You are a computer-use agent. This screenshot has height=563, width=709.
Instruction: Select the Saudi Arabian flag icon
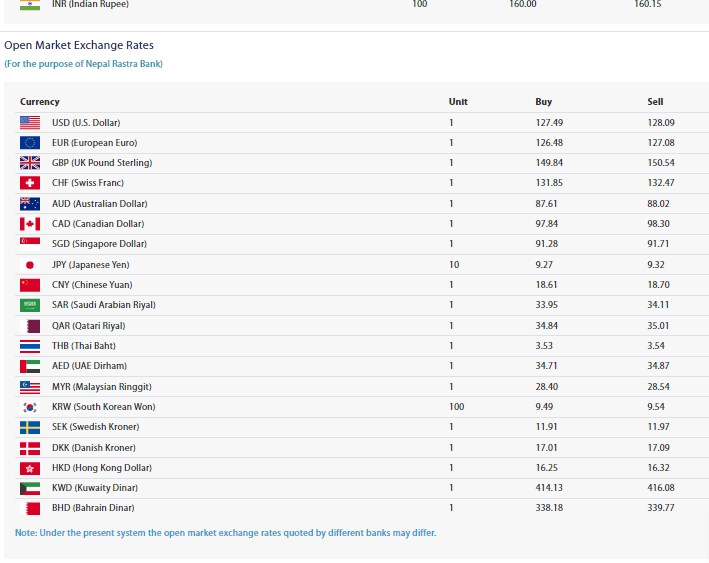coord(30,305)
